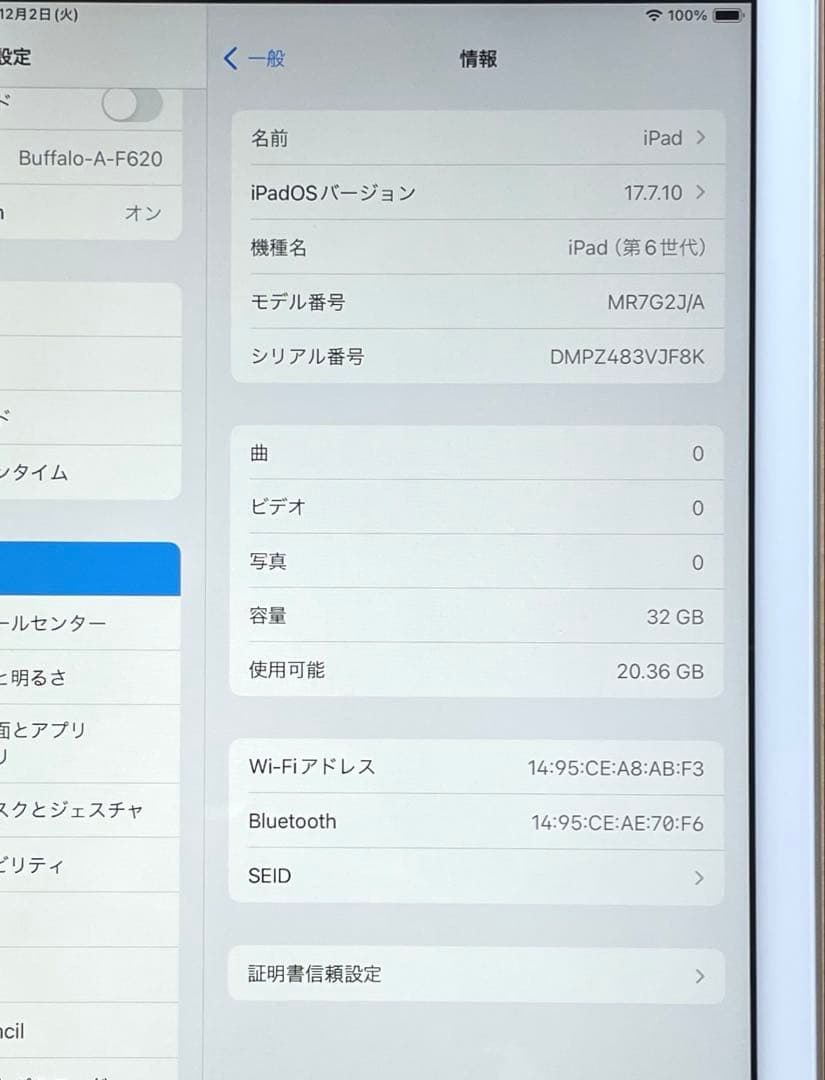Toggle the switch above Buffalo-A-F620

131,104
